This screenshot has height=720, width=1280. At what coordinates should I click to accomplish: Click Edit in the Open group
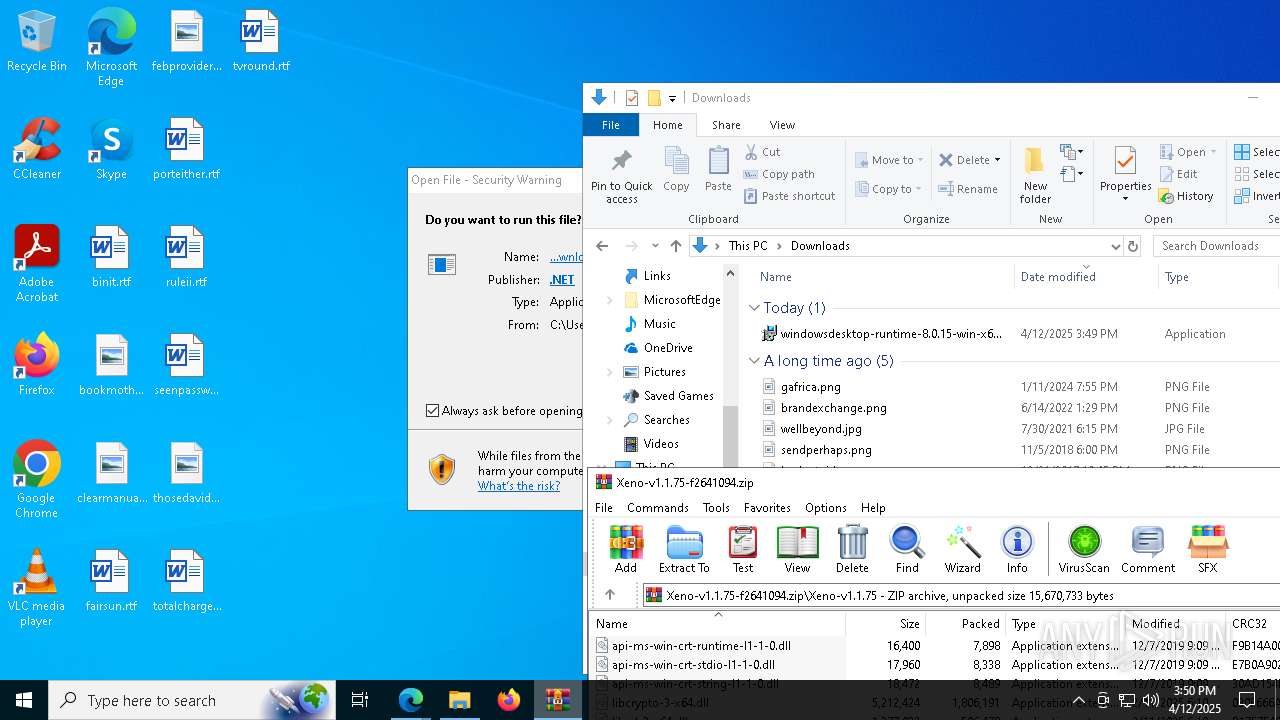coord(1178,174)
